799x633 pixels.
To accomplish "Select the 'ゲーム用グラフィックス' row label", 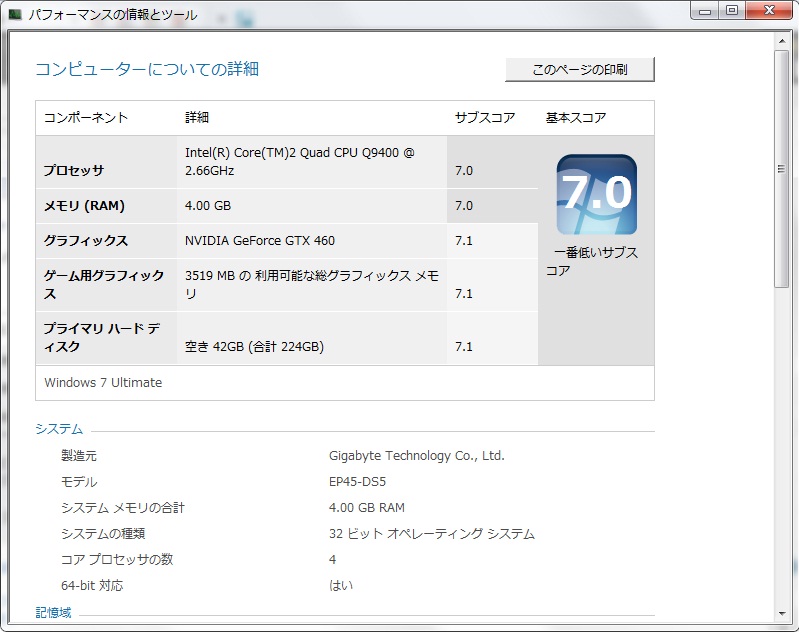I will point(104,284).
